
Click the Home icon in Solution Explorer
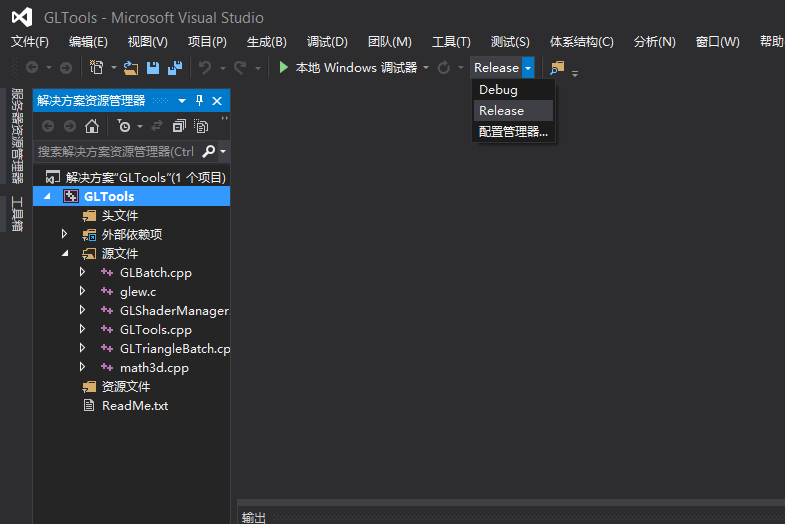click(x=91, y=126)
